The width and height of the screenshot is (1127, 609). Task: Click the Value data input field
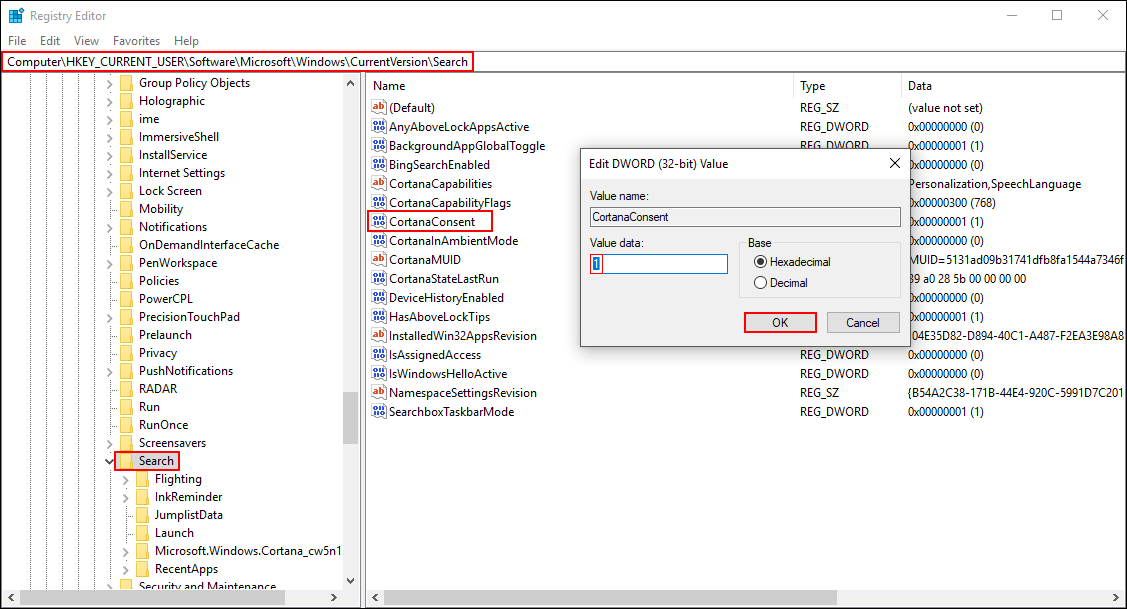658,264
